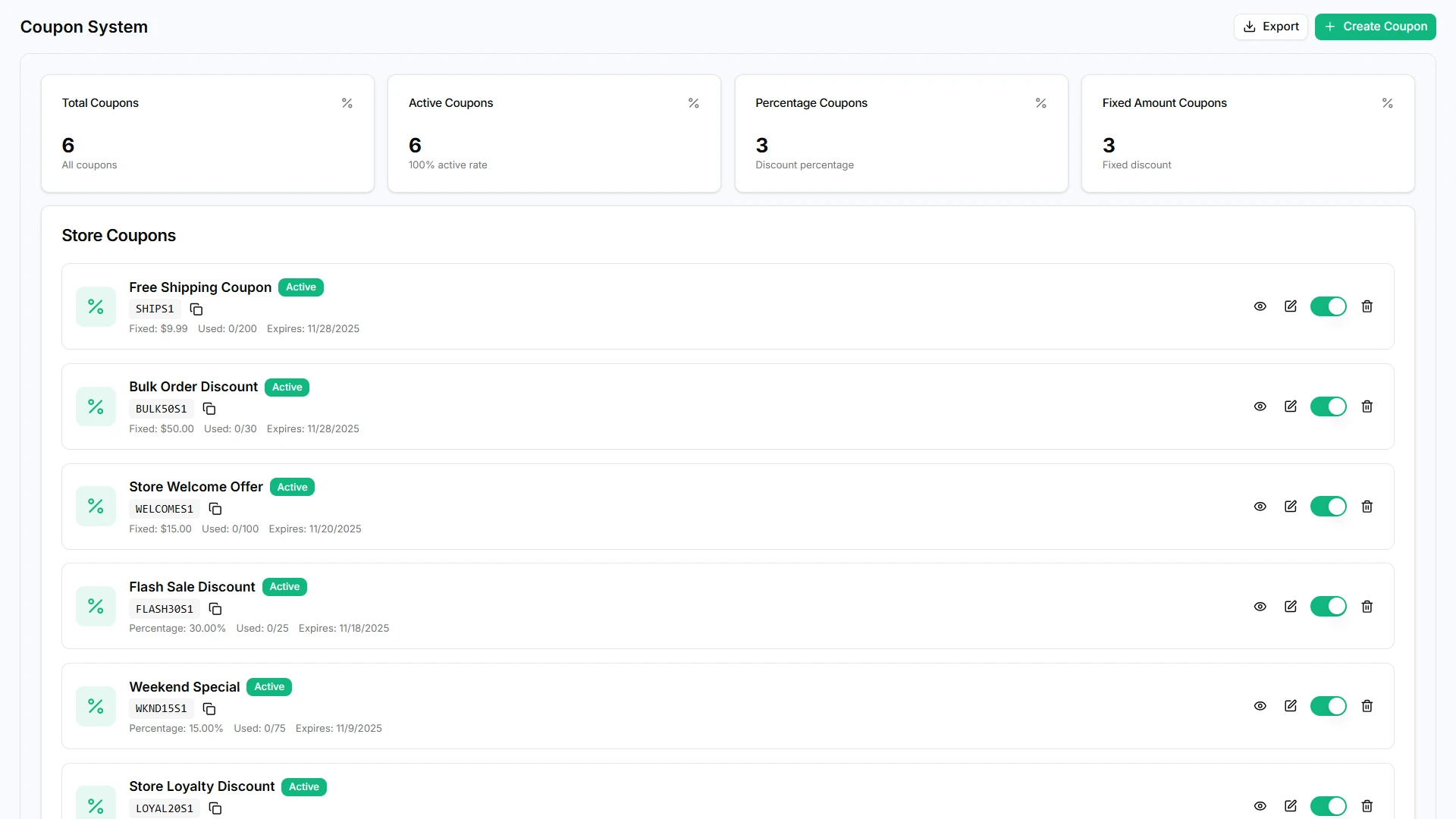Viewport: 1456px width, 819px height.
Task: Click the BULK50S1 code text
Action: [161, 409]
